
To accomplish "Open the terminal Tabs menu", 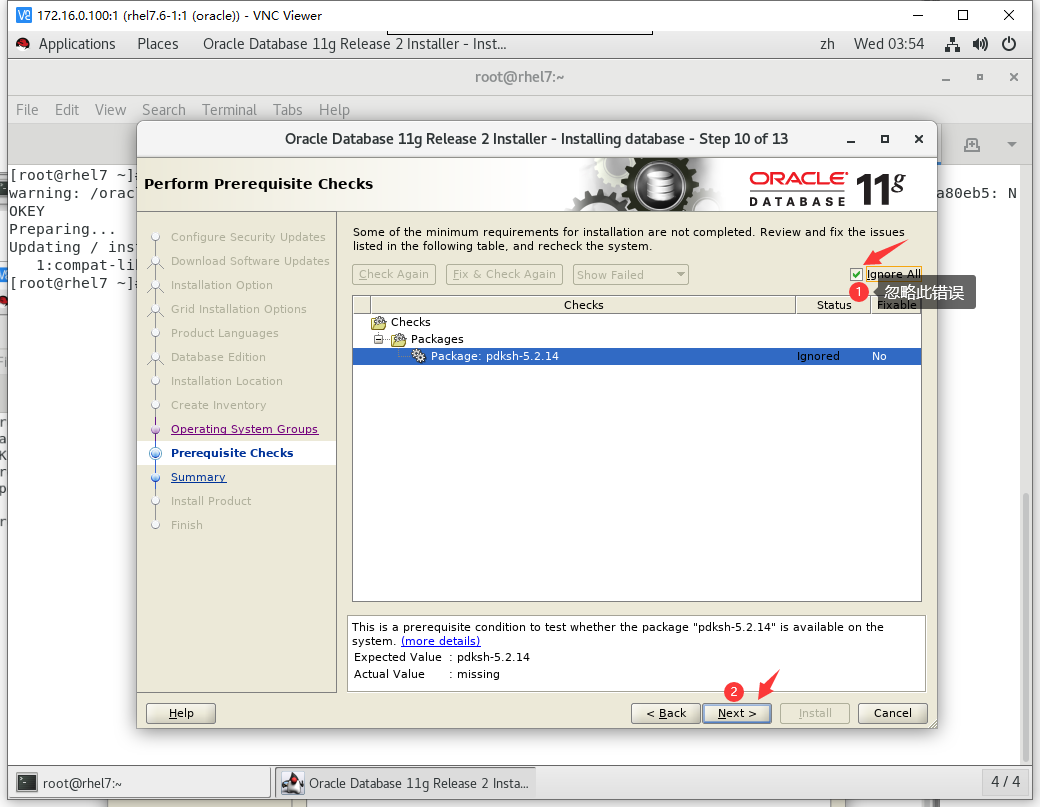I will pyautogui.click(x=287, y=110).
